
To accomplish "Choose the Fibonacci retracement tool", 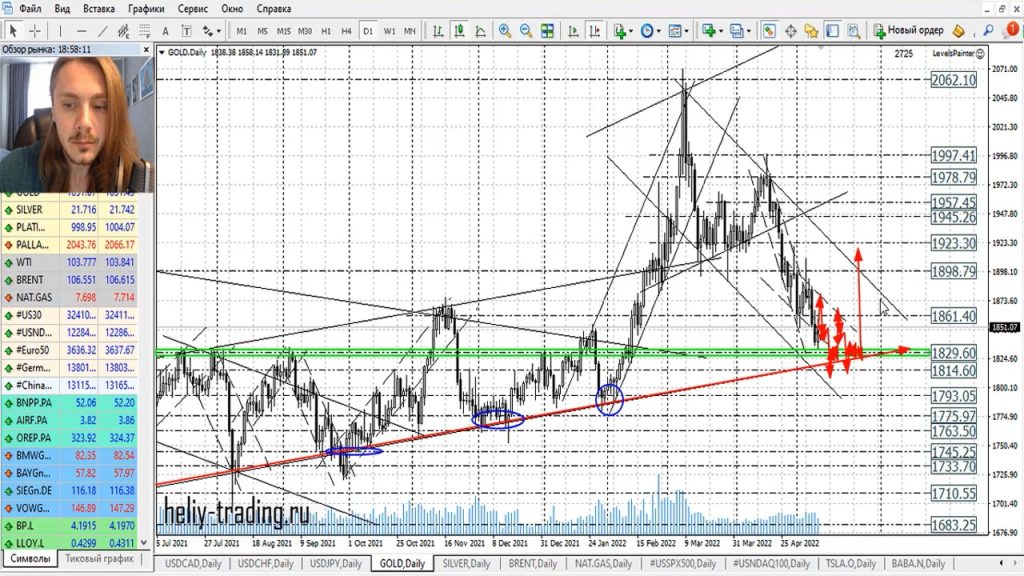I will 143,31.
